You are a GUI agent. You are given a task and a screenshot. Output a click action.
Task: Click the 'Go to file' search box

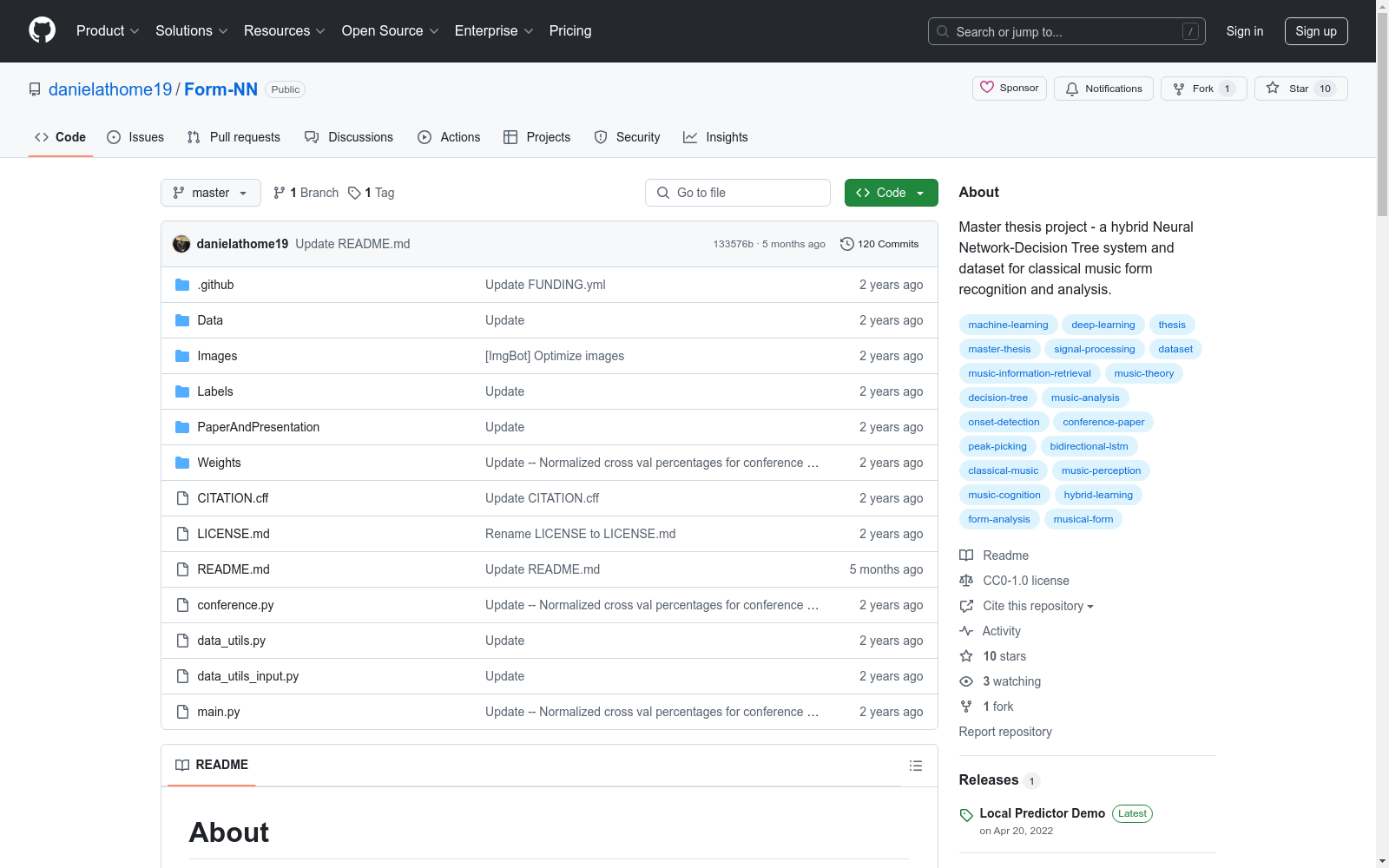[x=738, y=193]
